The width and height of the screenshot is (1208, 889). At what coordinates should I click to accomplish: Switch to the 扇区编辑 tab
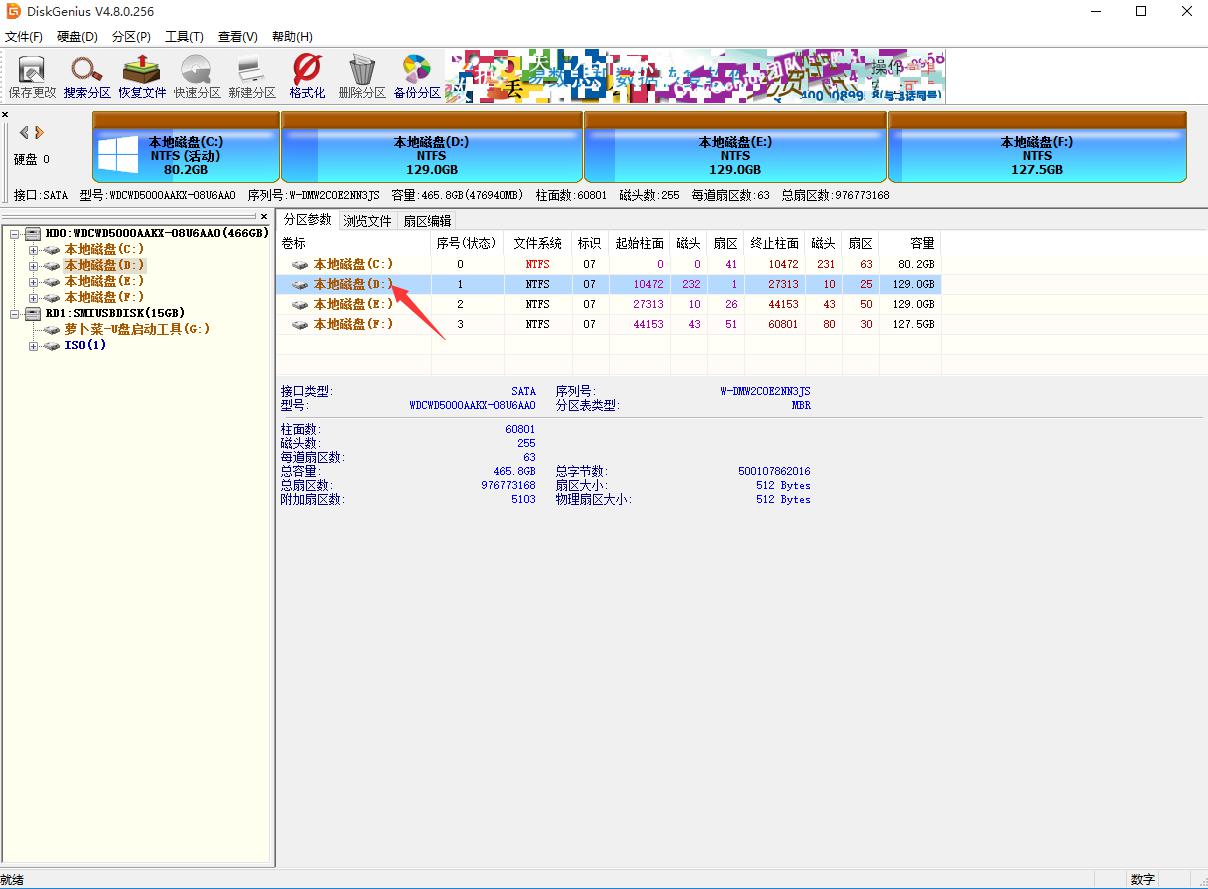427,221
